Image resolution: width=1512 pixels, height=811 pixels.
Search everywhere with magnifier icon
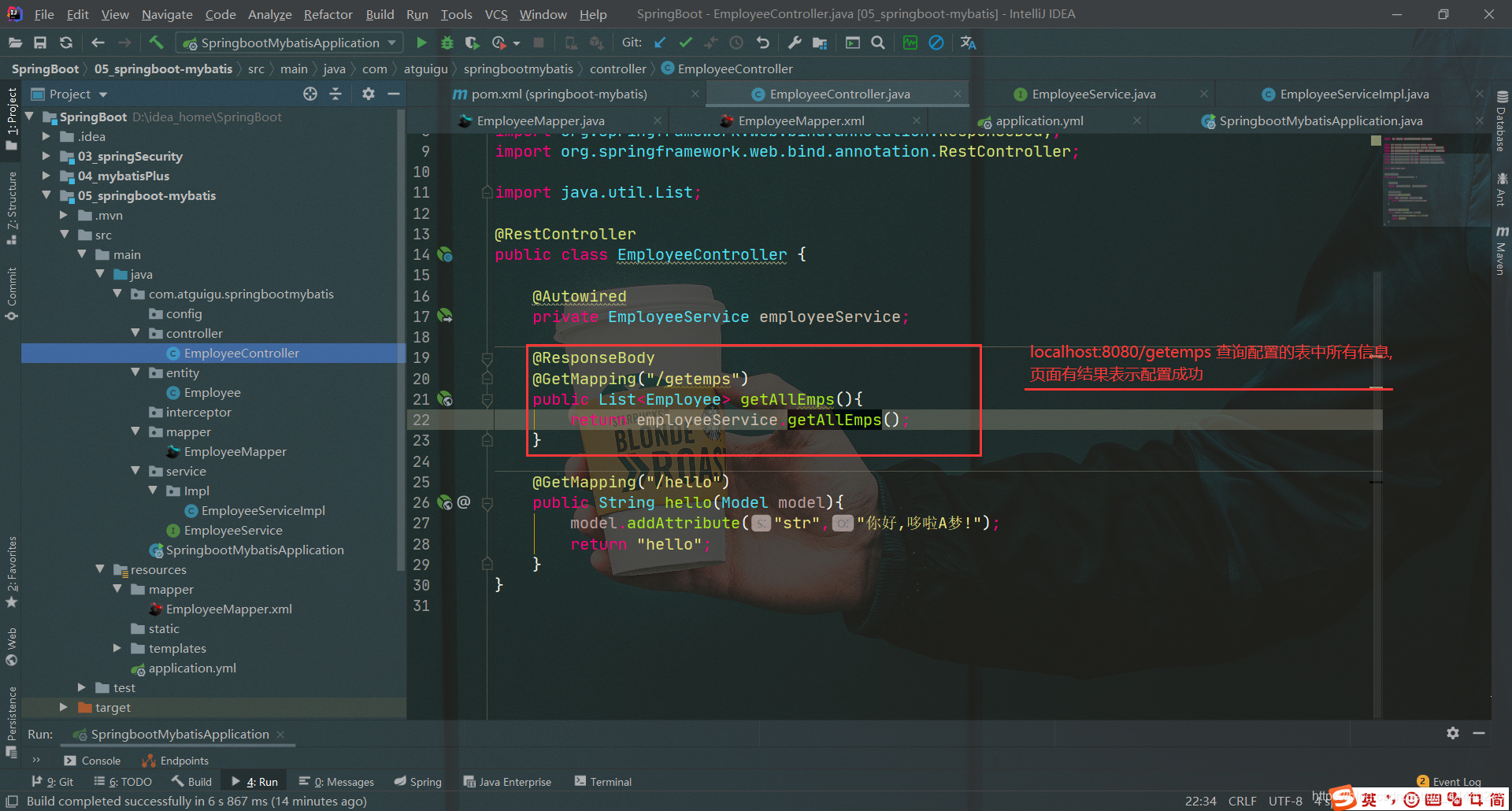878,43
